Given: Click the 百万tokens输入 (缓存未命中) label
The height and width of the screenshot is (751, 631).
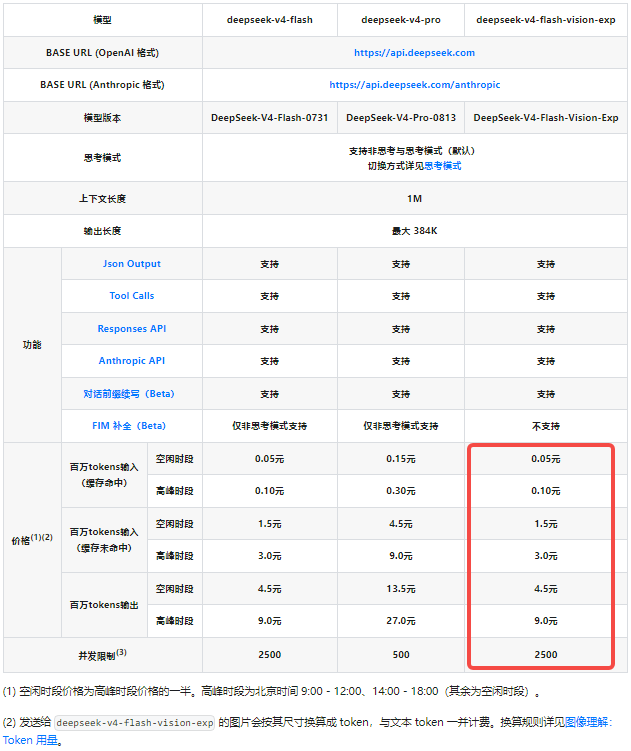Looking at the screenshot, I should tap(104, 540).
